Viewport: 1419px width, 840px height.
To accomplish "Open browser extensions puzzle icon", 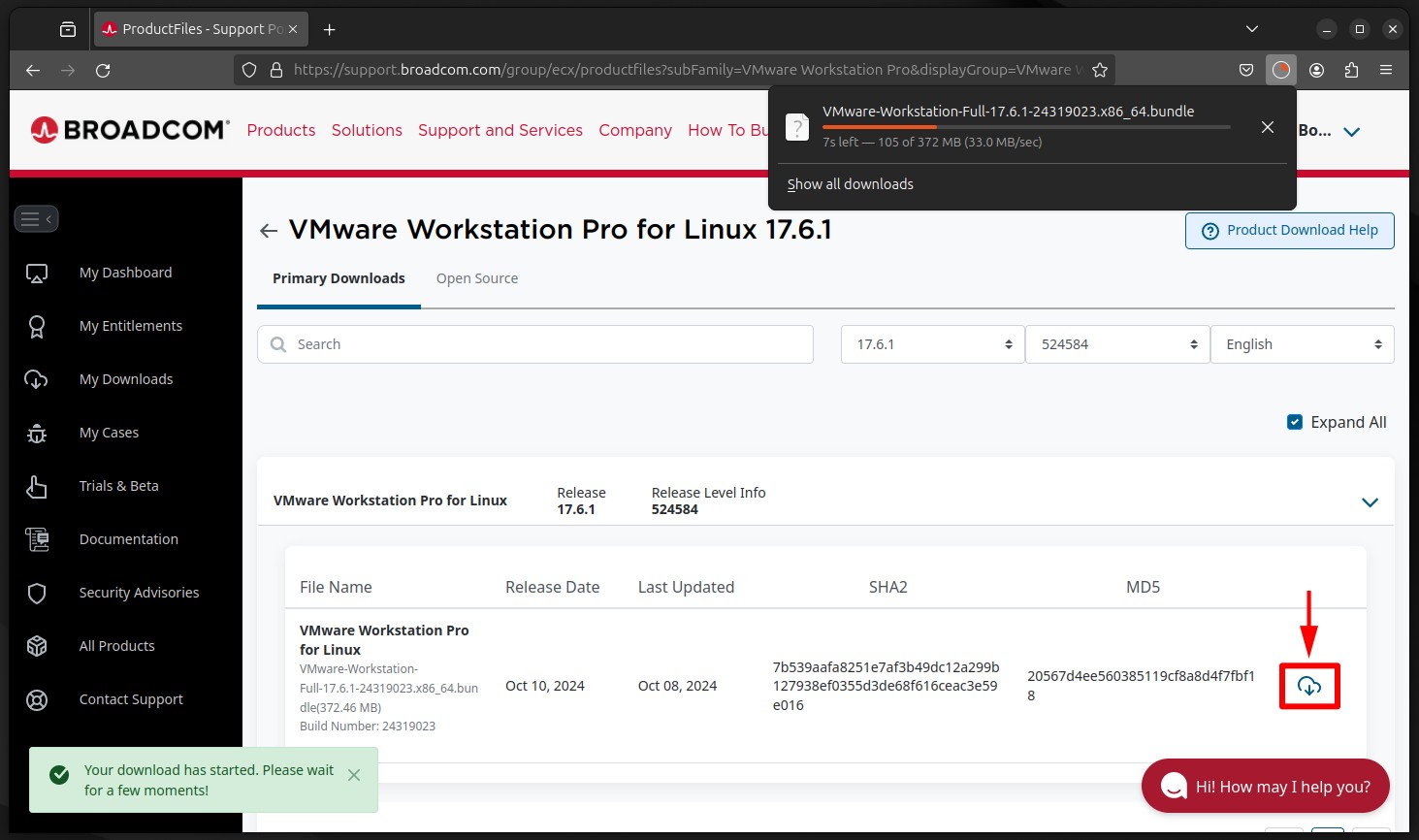I will coord(1351,70).
